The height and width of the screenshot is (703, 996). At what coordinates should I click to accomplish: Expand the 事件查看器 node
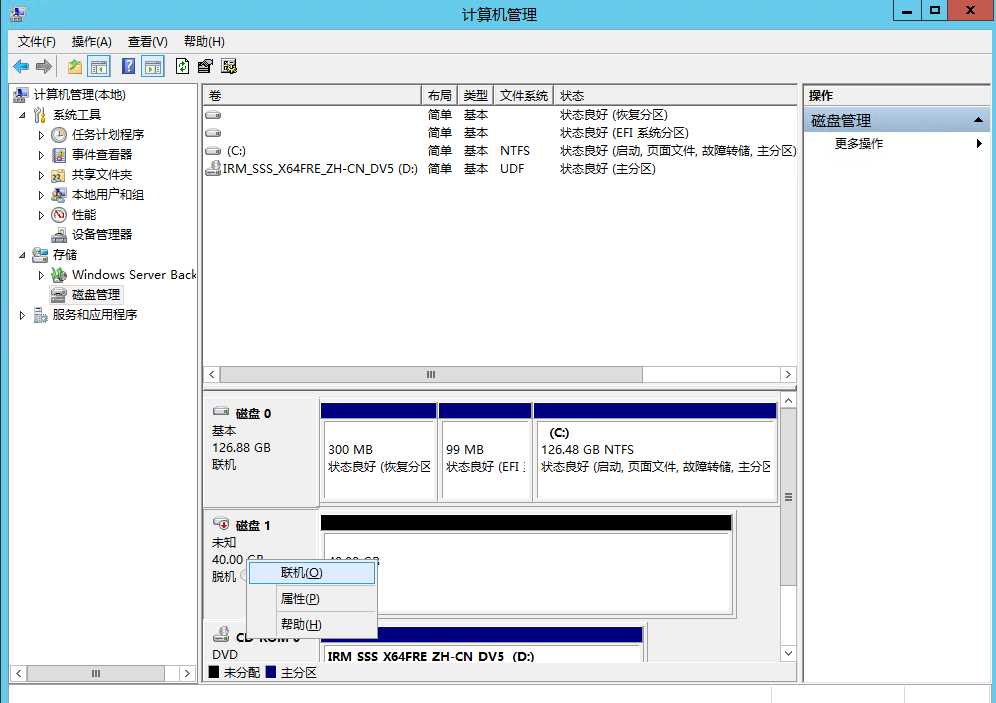[41, 155]
